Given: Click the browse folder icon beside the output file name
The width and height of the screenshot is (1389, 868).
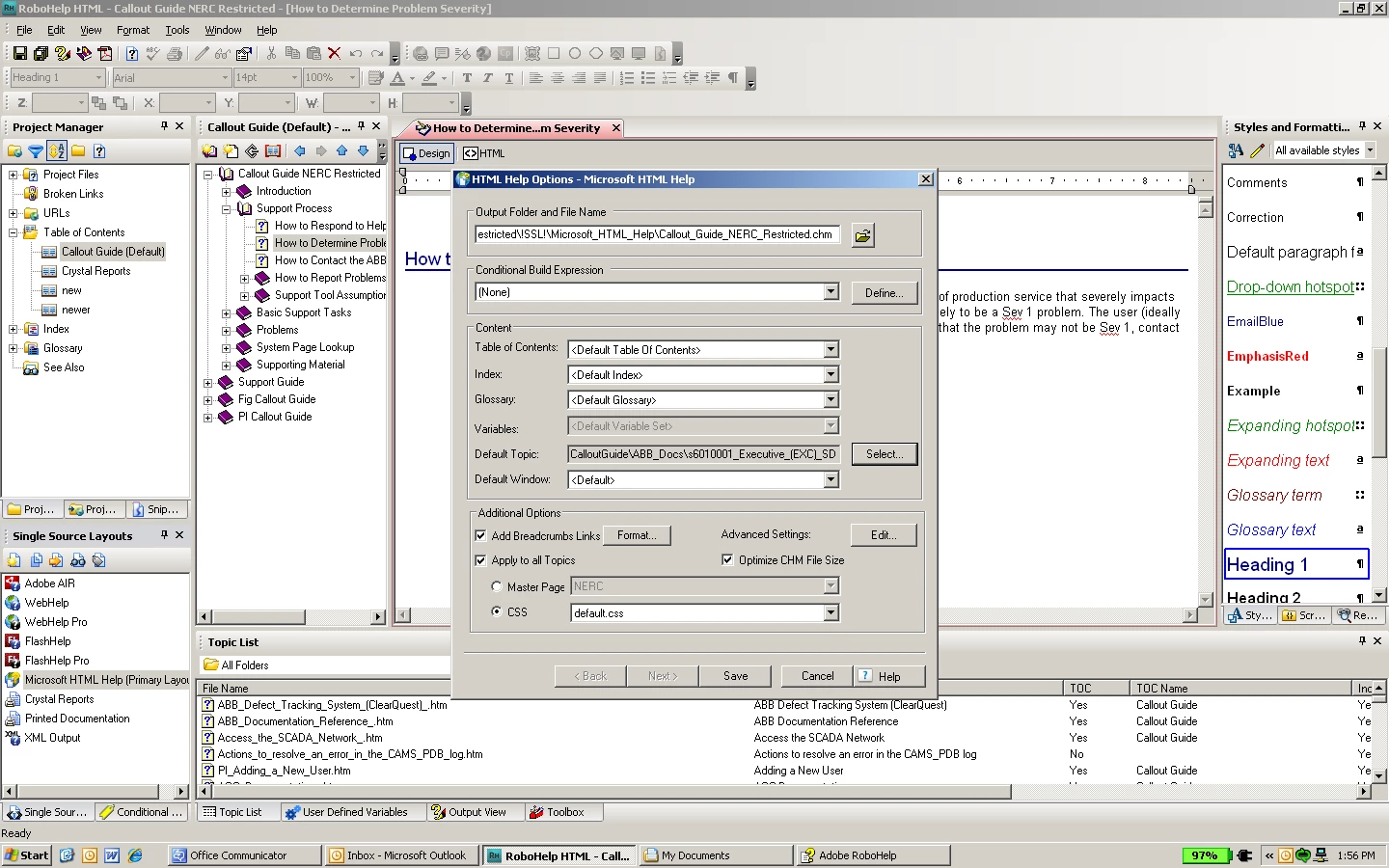Looking at the screenshot, I should (x=863, y=235).
